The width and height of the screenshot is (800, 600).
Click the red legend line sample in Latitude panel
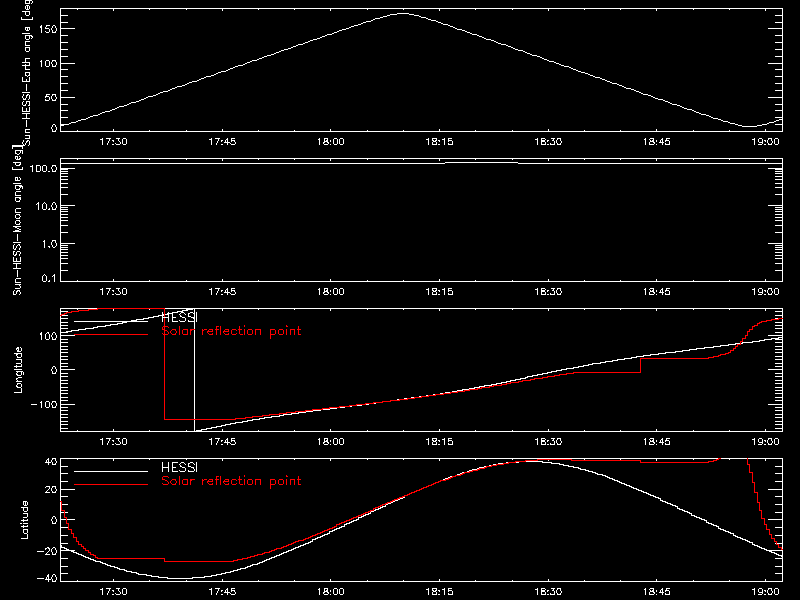coord(111,485)
